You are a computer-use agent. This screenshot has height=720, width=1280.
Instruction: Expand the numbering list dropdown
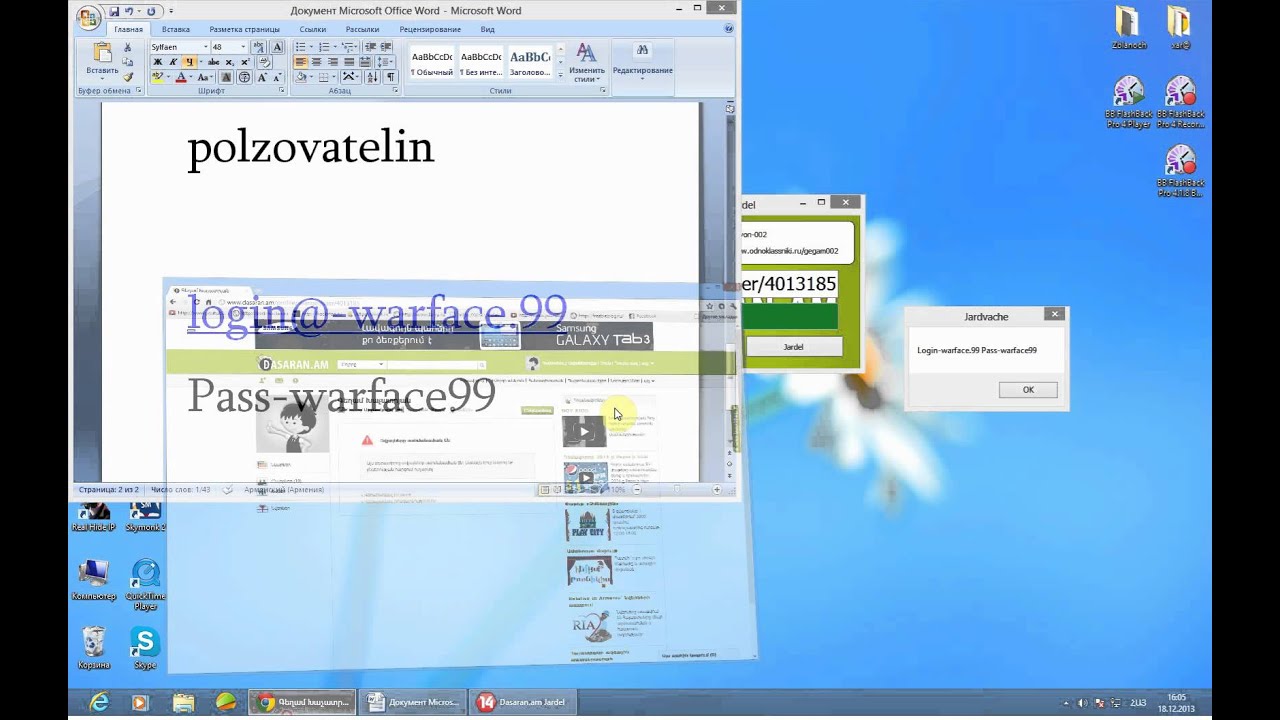[x=335, y=47]
